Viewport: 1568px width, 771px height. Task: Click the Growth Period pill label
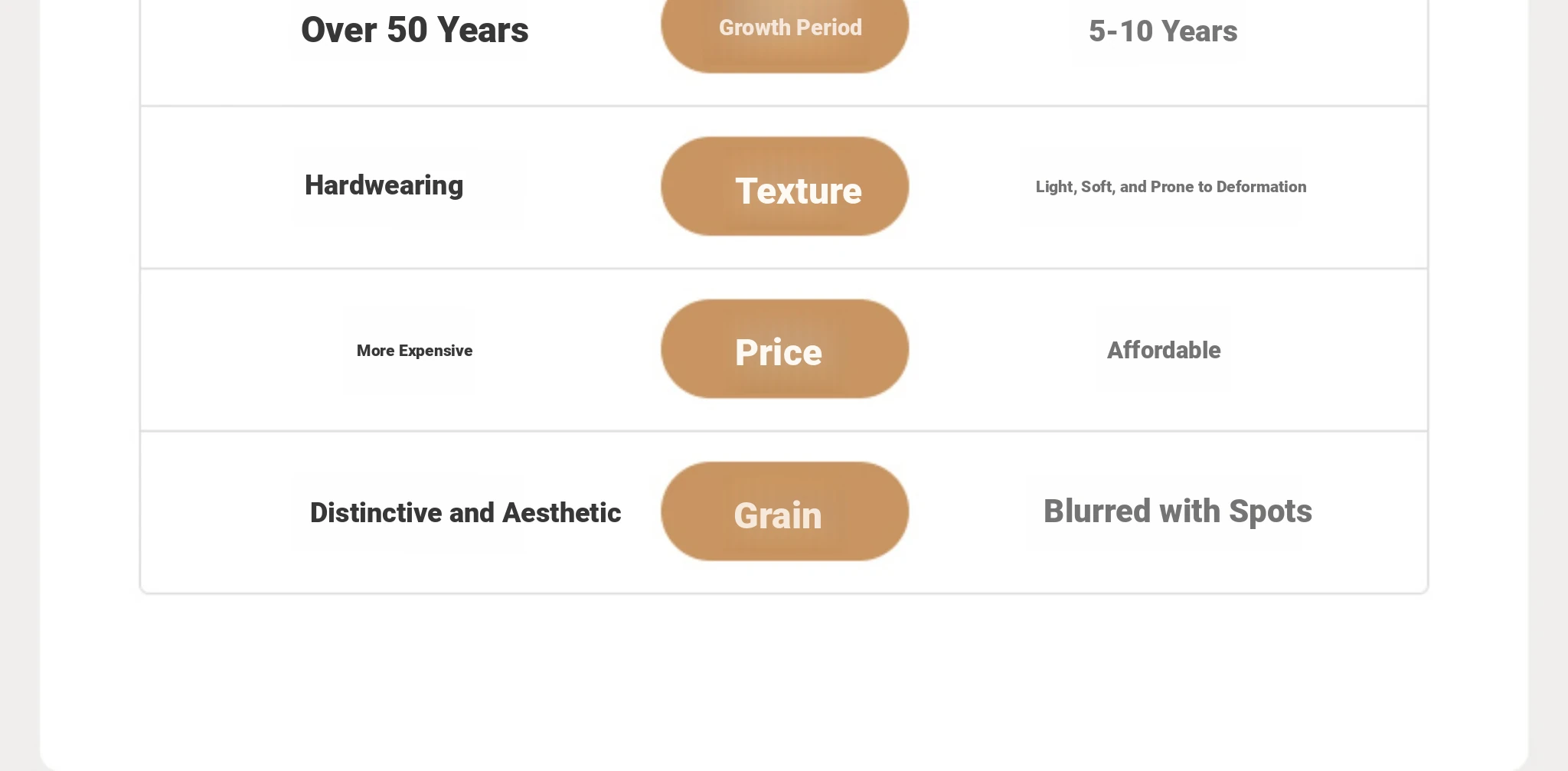(x=789, y=28)
